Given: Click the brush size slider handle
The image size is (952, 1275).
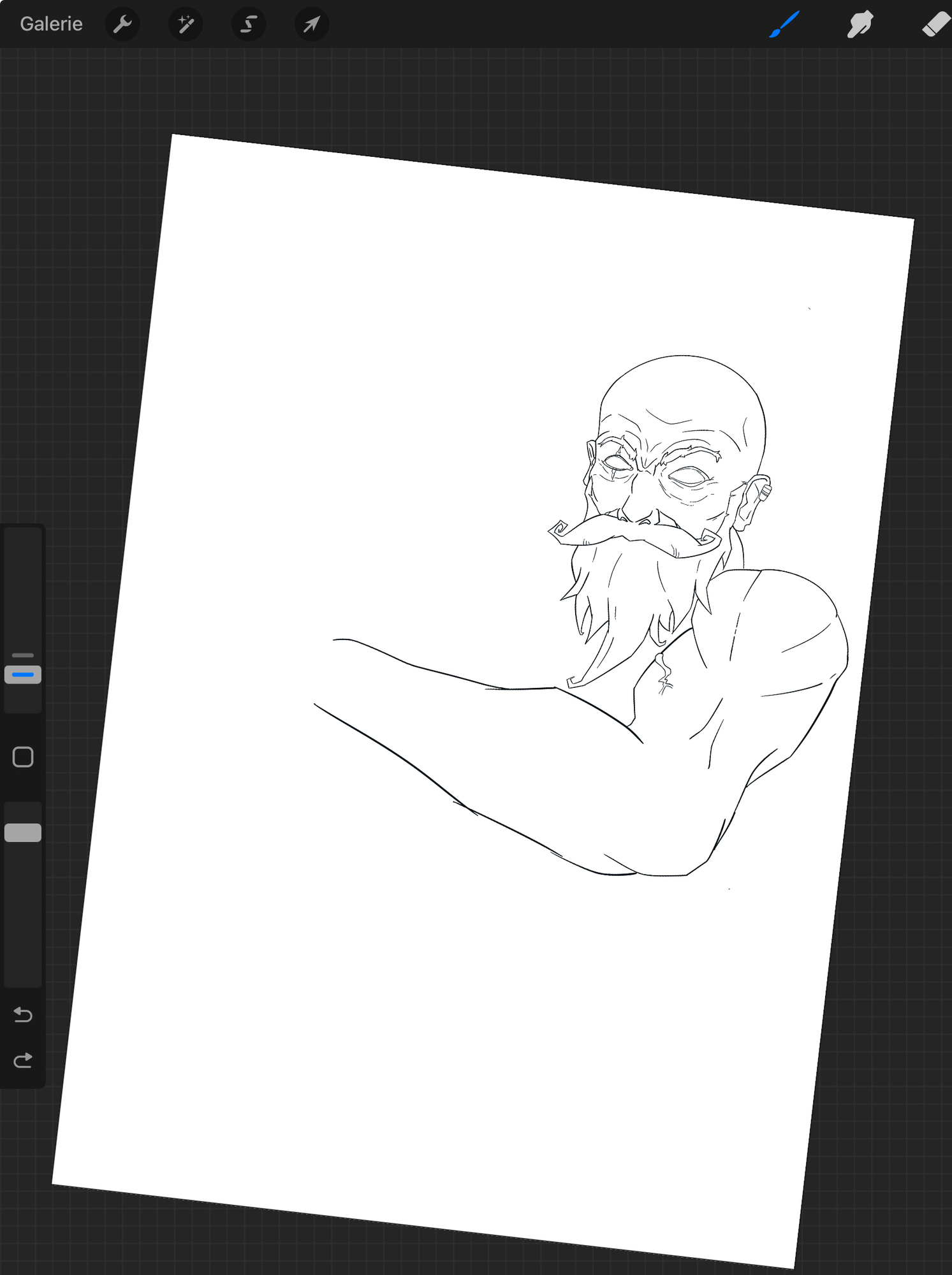Looking at the screenshot, I should point(23,674).
